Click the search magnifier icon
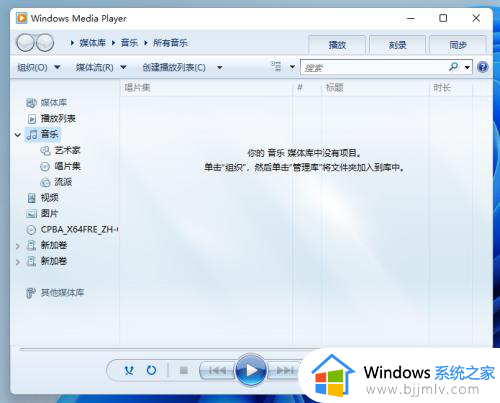The width and height of the screenshot is (500, 403). pyautogui.click(x=453, y=67)
